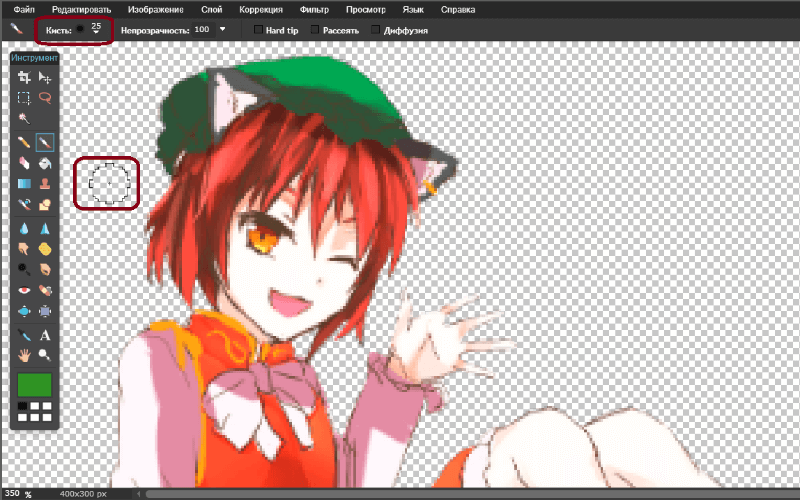Screen dimensions: 800x500
Task: Enable the Hard tip checkbox
Action: pyautogui.click(x=258, y=30)
